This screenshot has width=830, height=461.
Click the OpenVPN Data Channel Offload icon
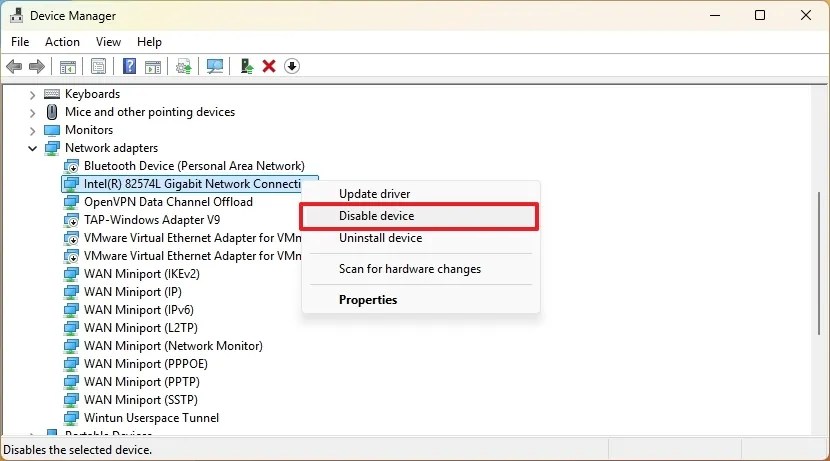click(71, 202)
